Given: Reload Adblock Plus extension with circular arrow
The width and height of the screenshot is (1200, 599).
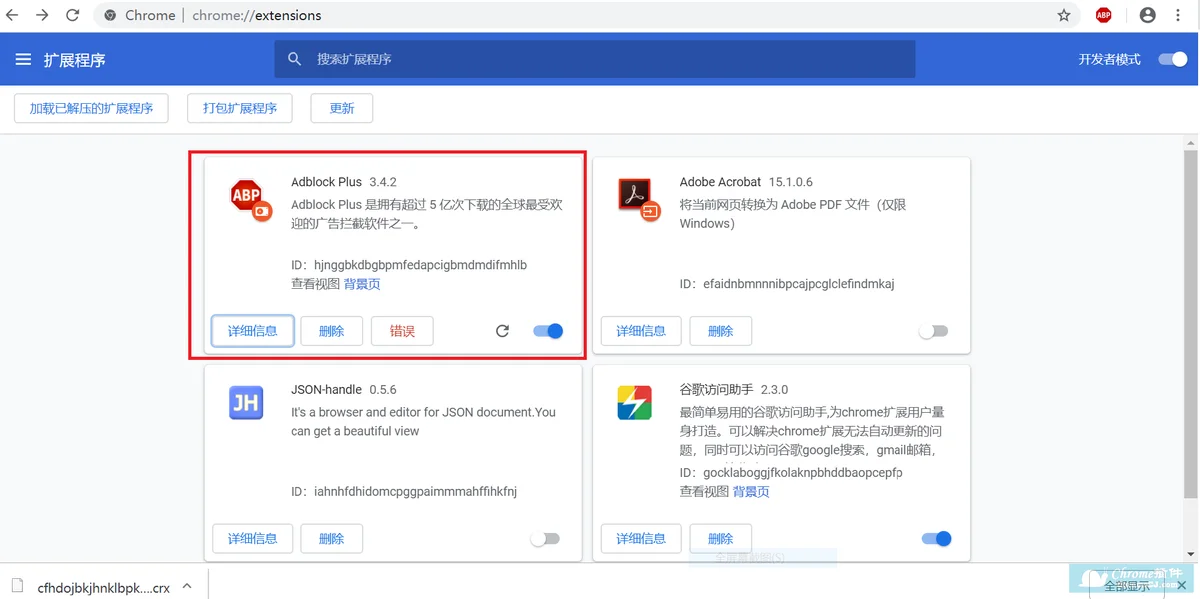Looking at the screenshot, I should tap(503, 331).
